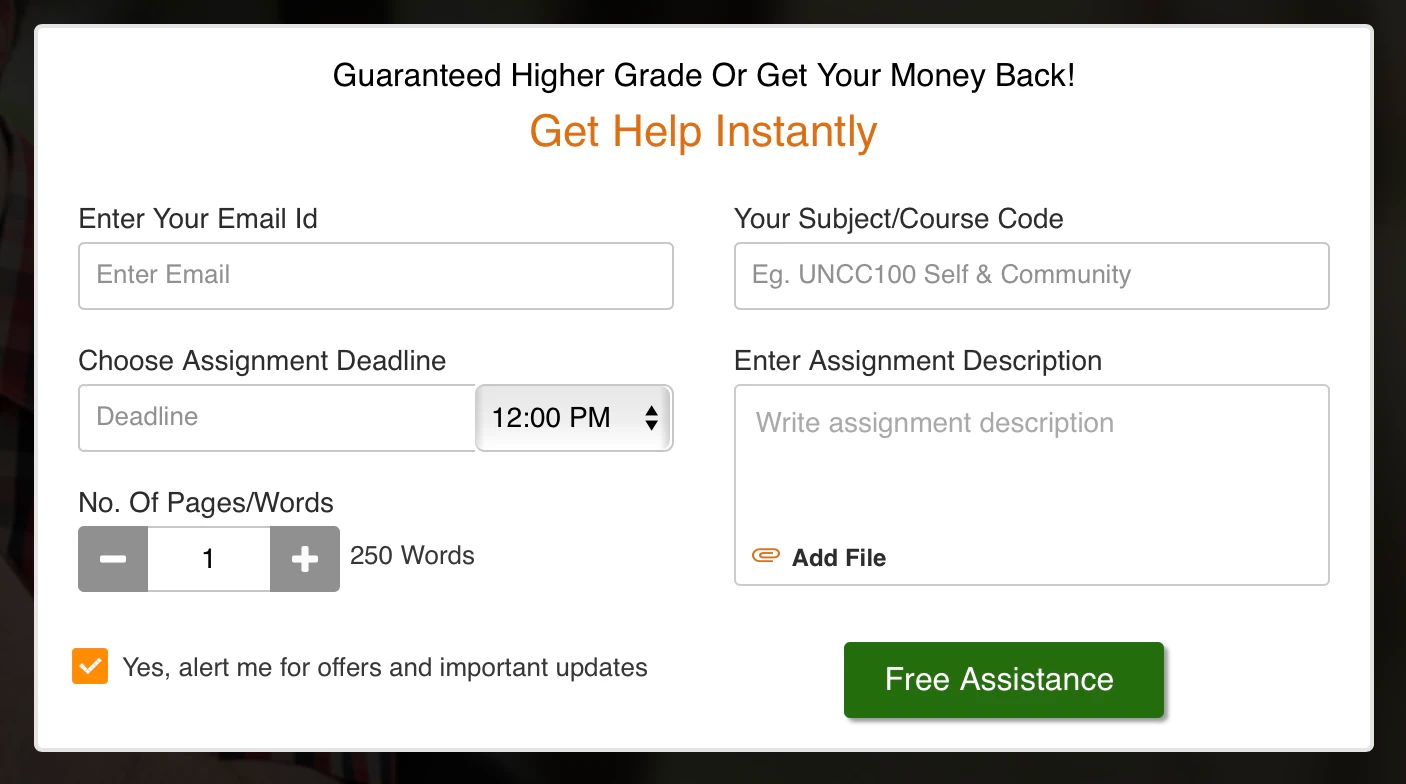1406x784 pixels.
Task: Click the Choose Assignment Deadline label
Action: 262,361
